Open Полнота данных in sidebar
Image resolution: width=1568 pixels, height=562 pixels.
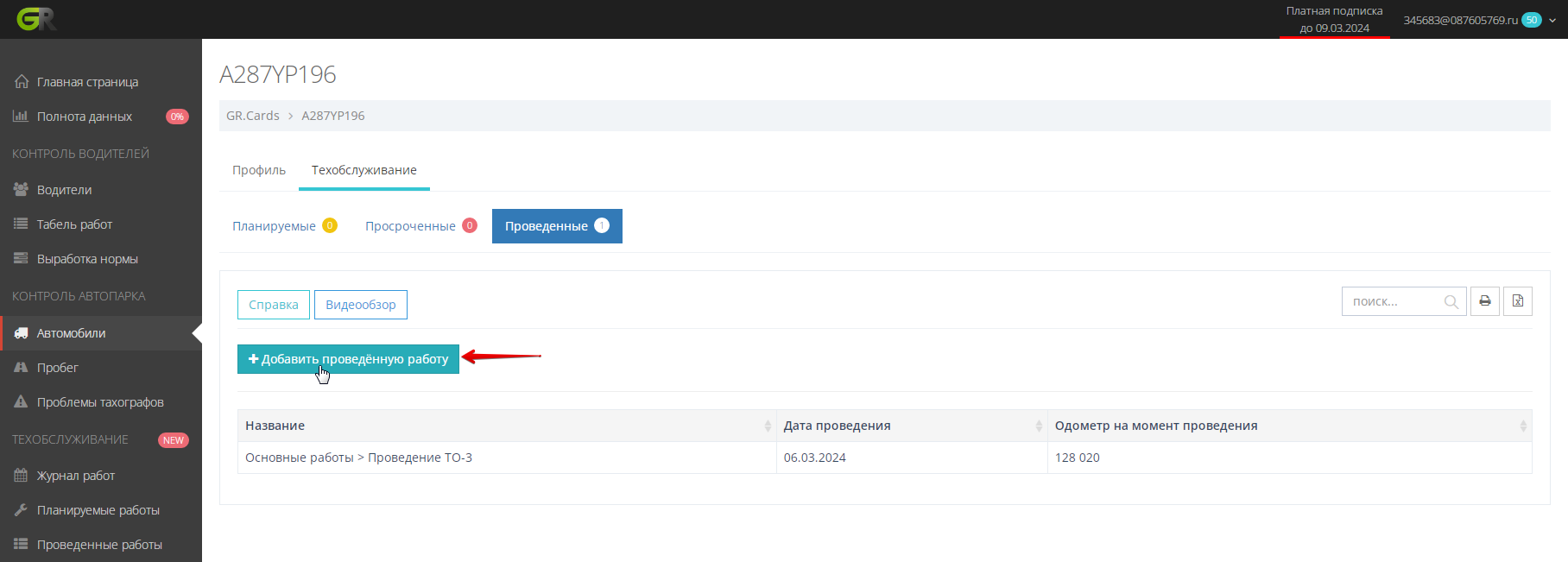(85, 117)
